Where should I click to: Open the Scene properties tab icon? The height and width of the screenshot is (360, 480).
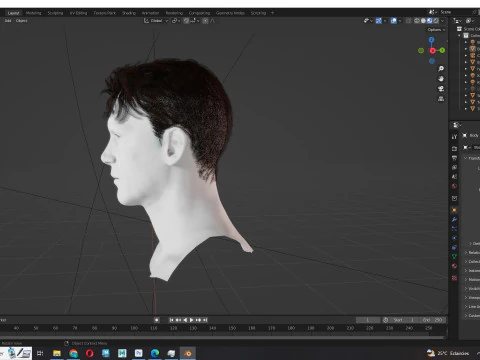click(x=454, y=177)
